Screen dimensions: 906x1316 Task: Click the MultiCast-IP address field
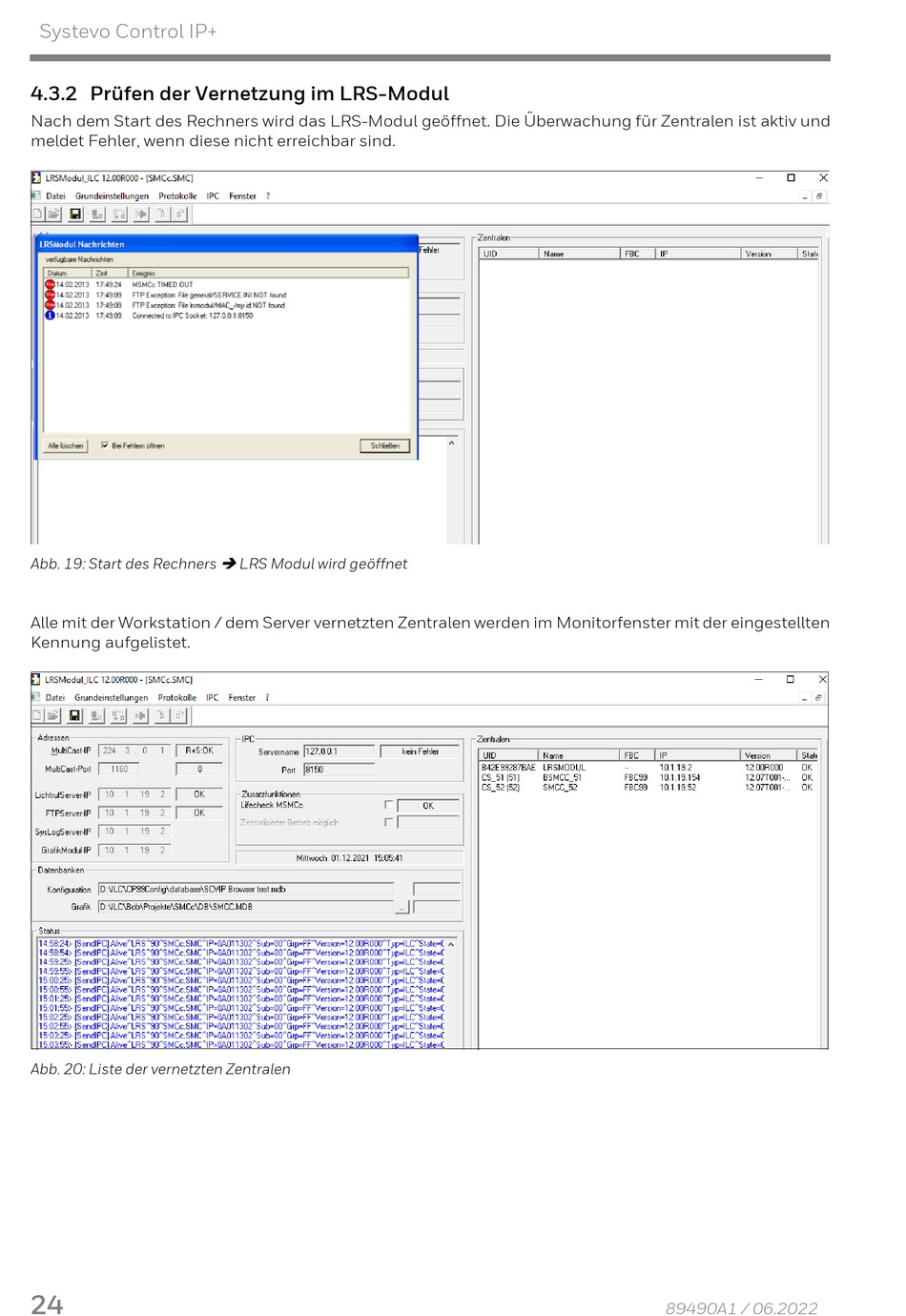(134, 751)
